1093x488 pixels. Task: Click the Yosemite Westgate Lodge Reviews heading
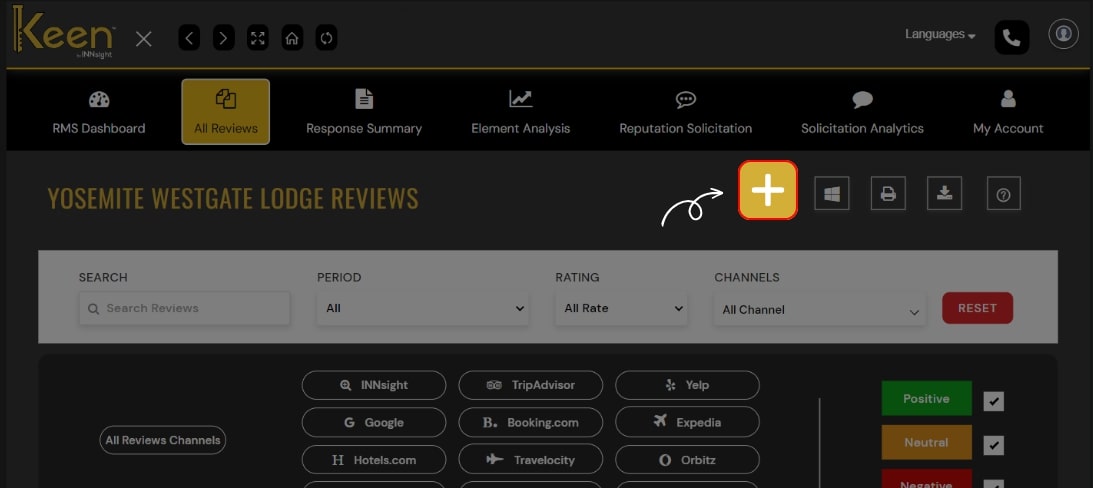coord(233,199)
